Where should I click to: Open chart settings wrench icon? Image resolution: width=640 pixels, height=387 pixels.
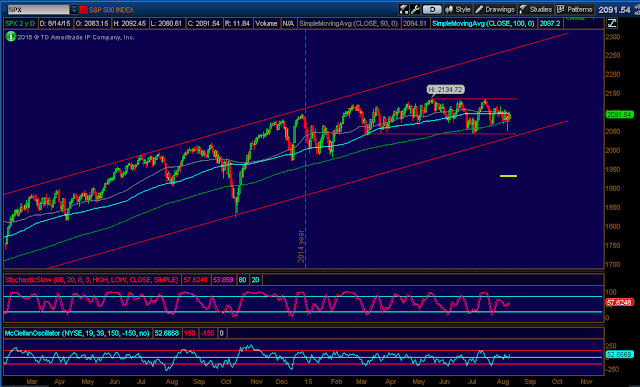point(416,9)
